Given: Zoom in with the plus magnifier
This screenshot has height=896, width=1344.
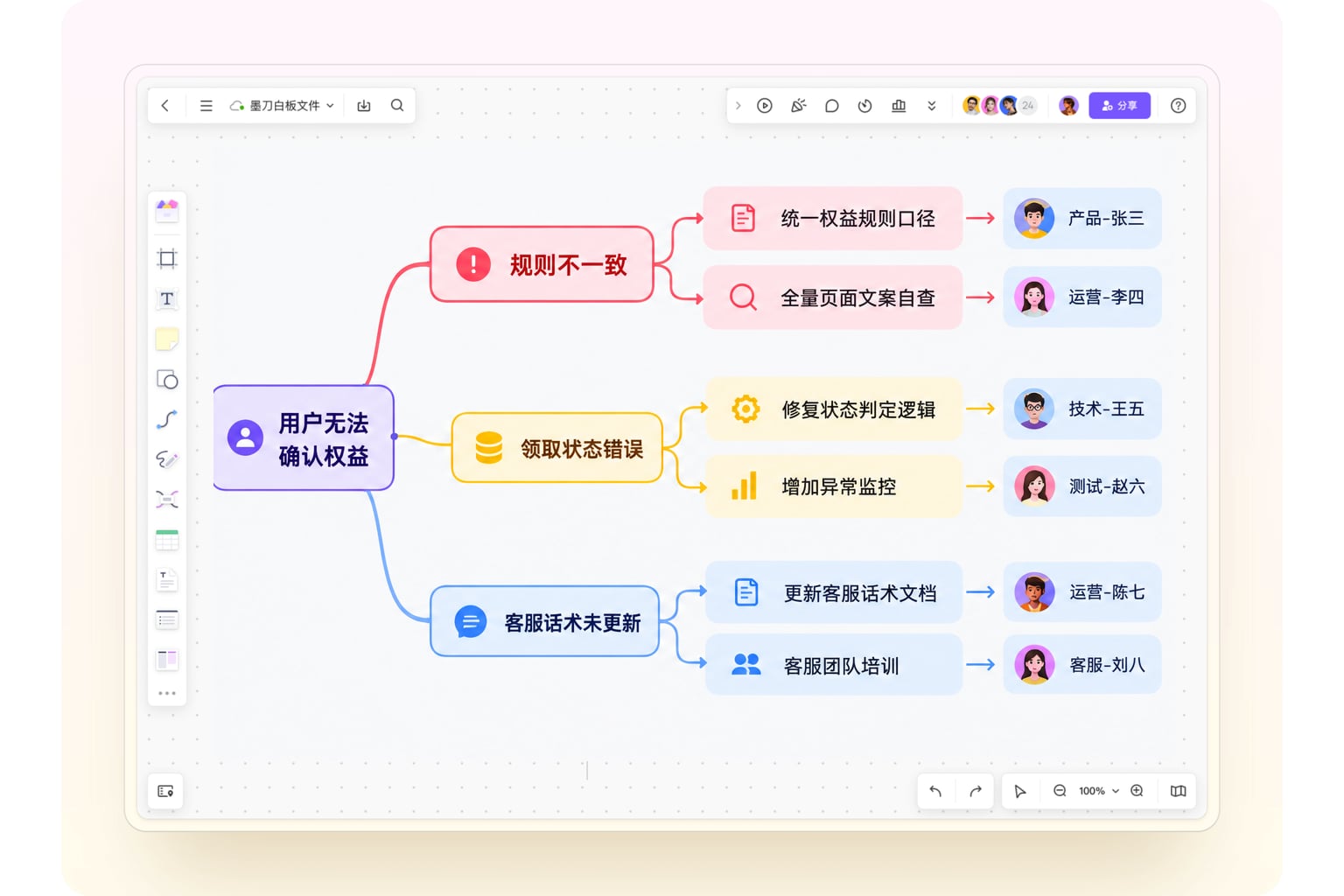Looking at the screenshot, I should click(x=1137, y=791).
